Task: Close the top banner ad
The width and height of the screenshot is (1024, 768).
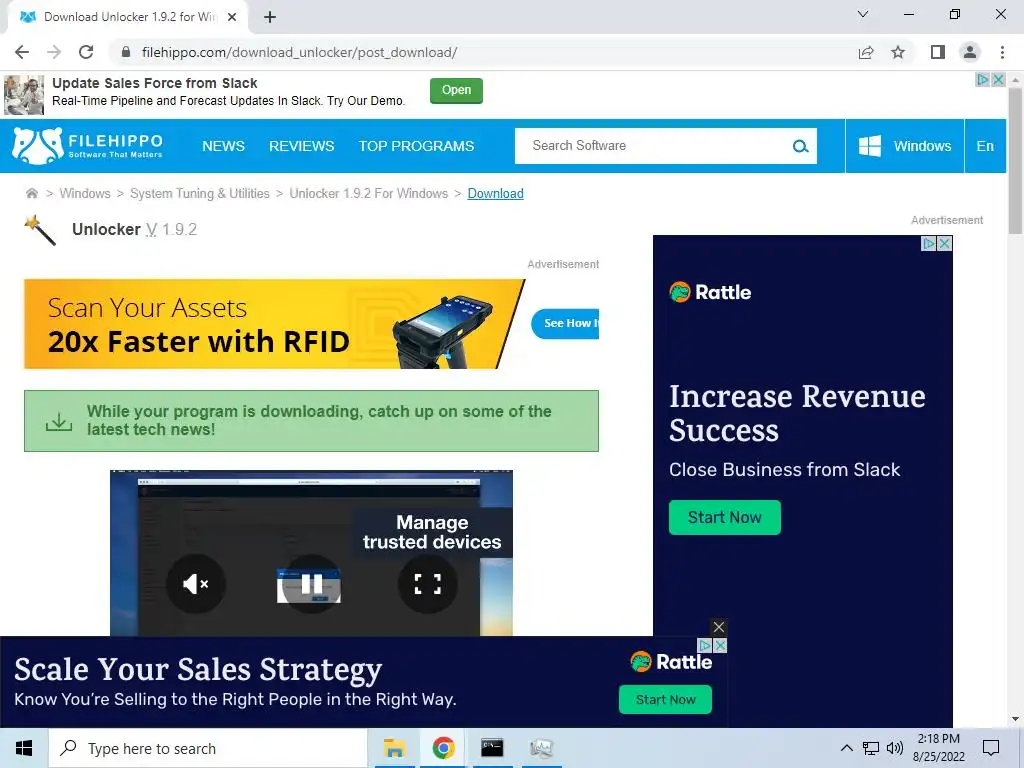Action: click(998, 80)
